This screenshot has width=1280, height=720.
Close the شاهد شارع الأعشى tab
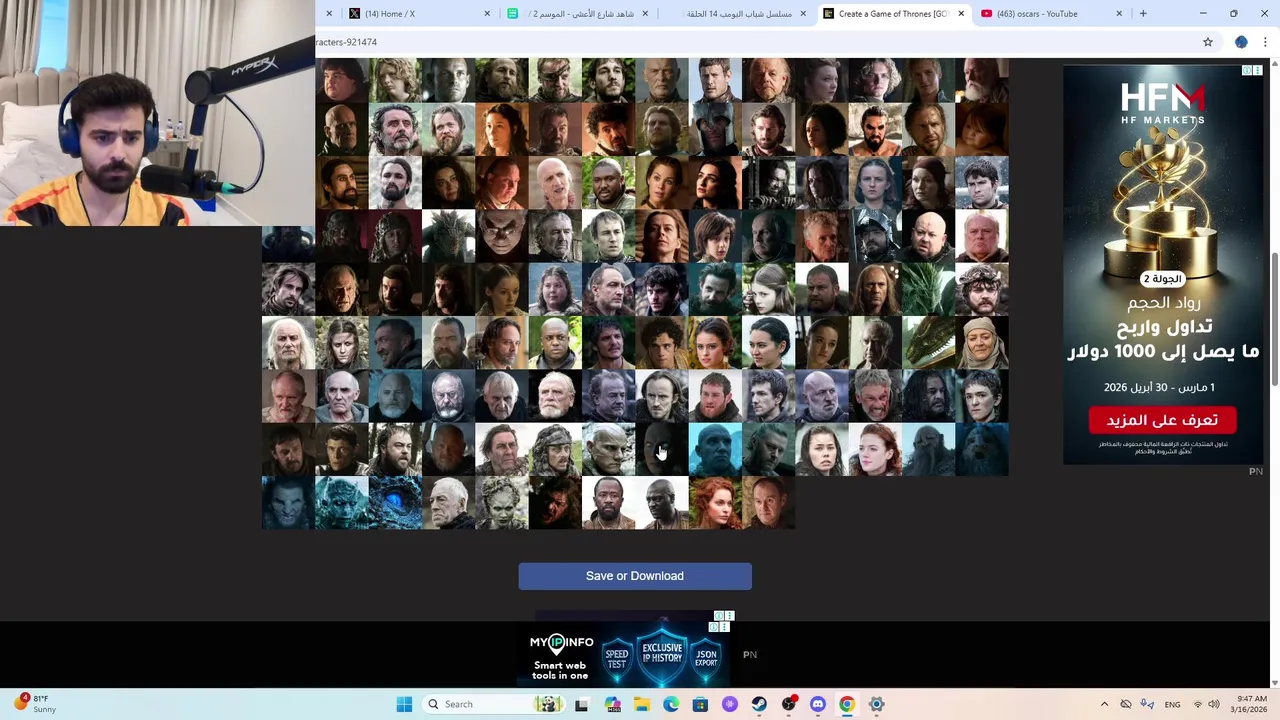click(x=645, y=14)
